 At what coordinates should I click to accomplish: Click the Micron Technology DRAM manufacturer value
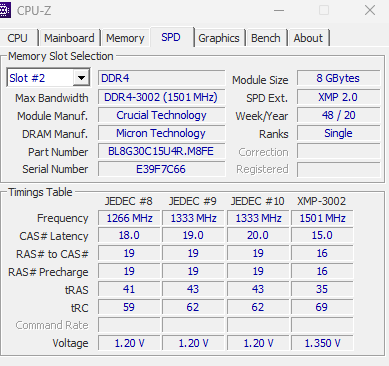(161, 133)
